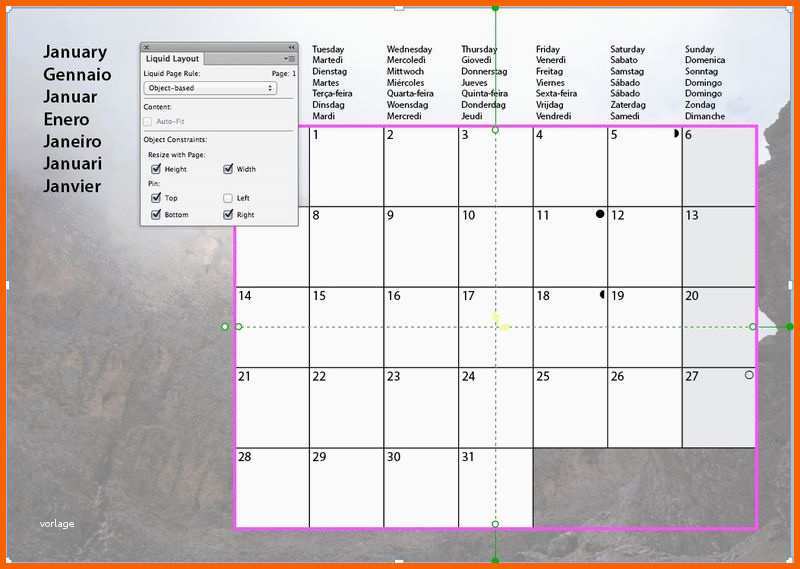Screen dimensions: 800x569
Task: Click the day 16 calendar cell
Action: tap(421, 327)
